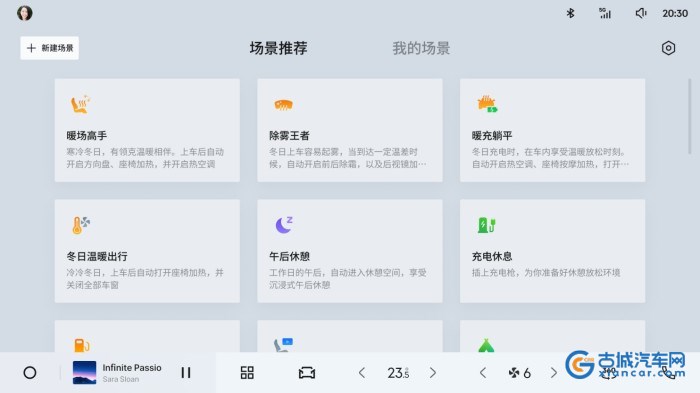Tap the volume speaker icon
The image size is (700, 393).
[x=641, y=13]
